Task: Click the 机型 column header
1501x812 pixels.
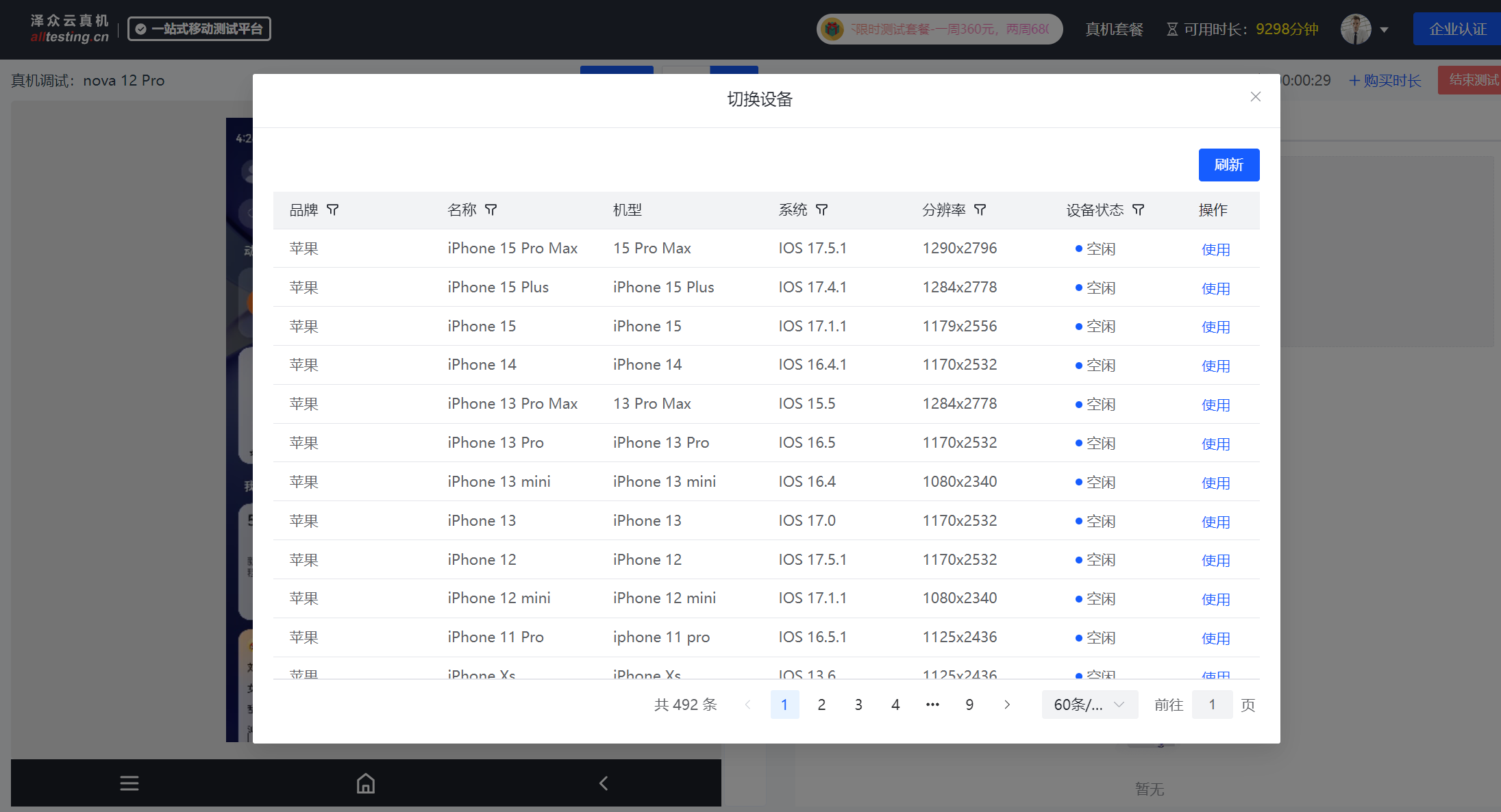Action: pos(628,210)
